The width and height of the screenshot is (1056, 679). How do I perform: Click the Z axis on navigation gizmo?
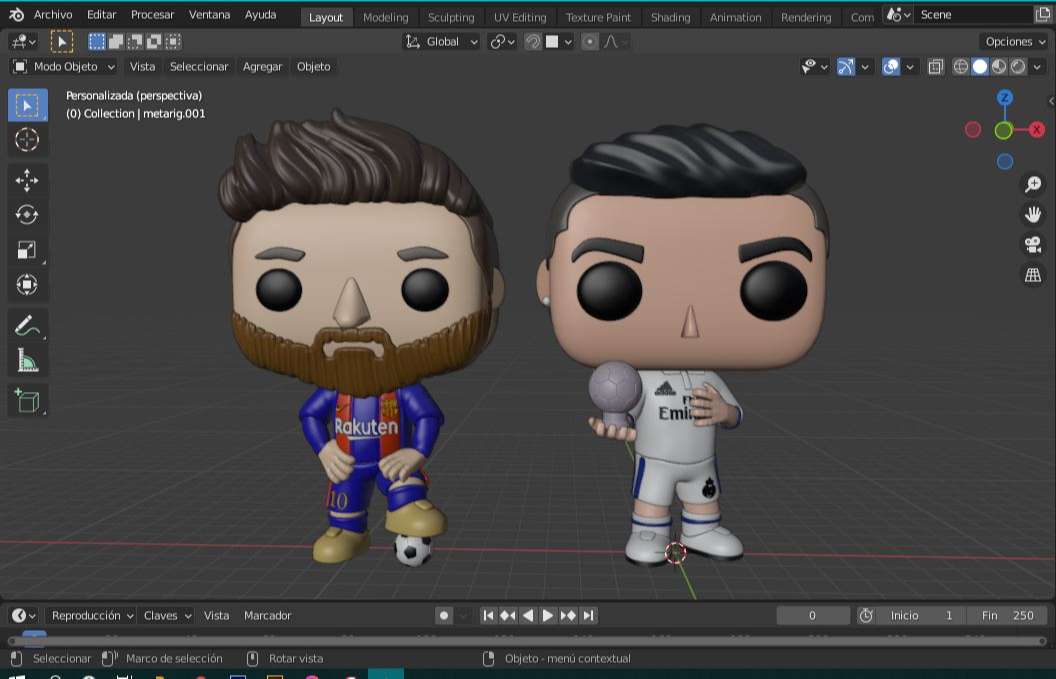[x=1004, y=98]
